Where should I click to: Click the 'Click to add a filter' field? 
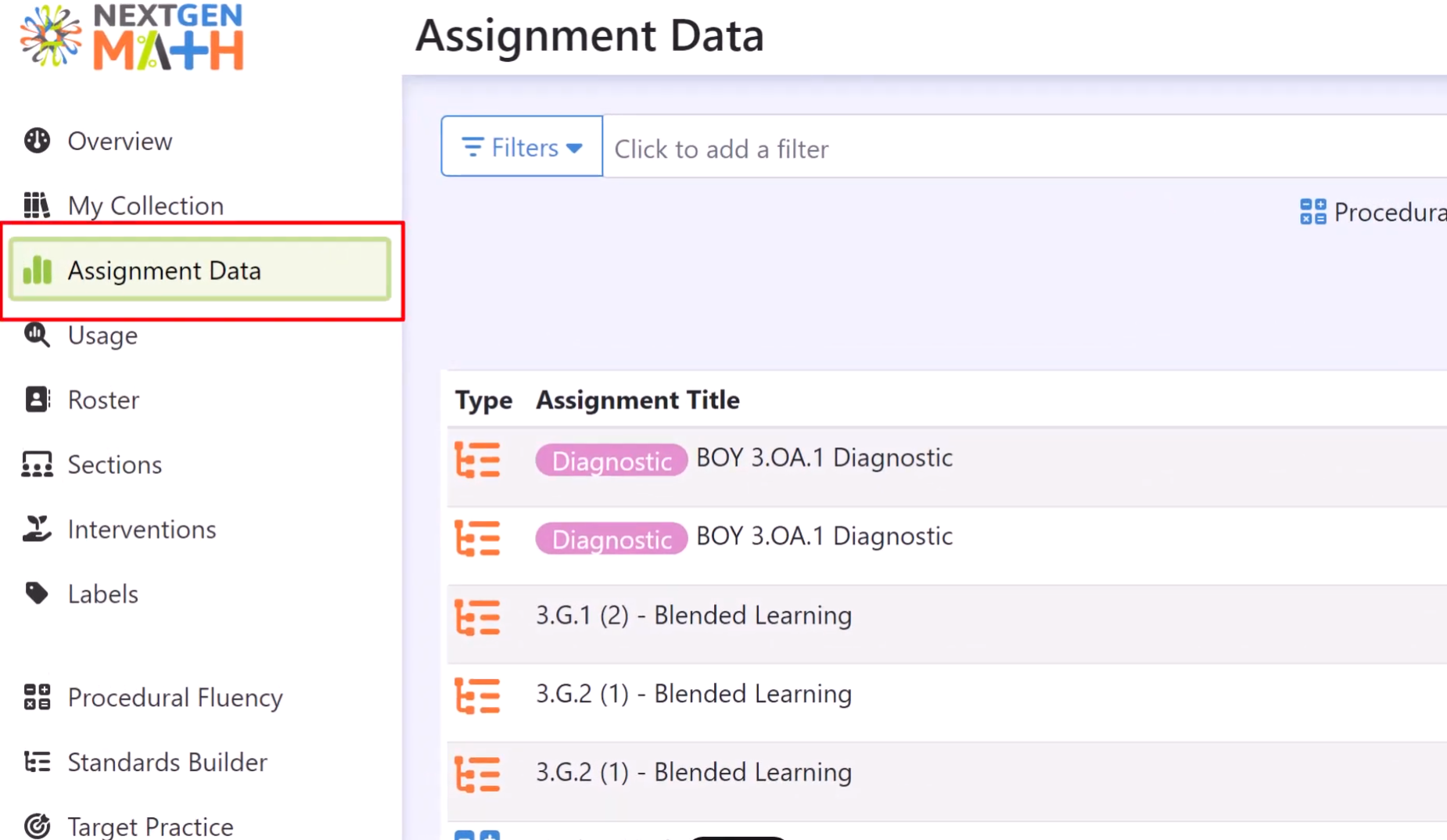[939, 149]
